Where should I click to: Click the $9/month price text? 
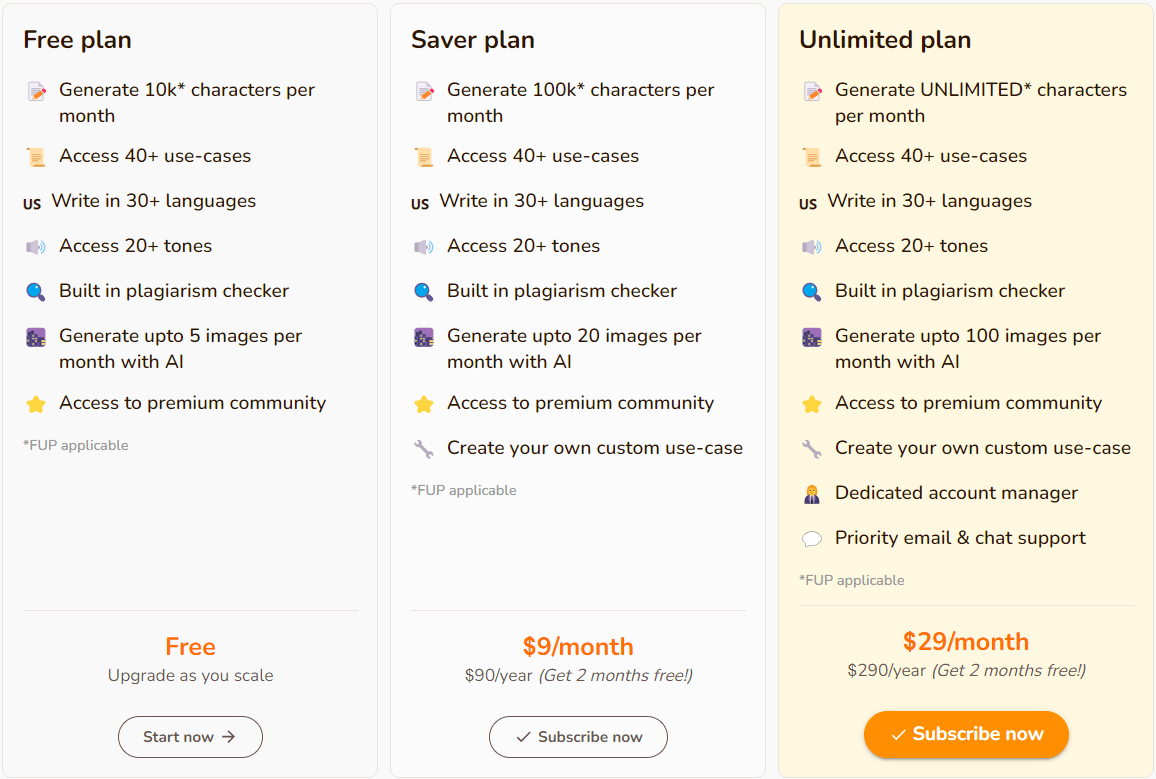pyautogui.click(x=578, y=646)
